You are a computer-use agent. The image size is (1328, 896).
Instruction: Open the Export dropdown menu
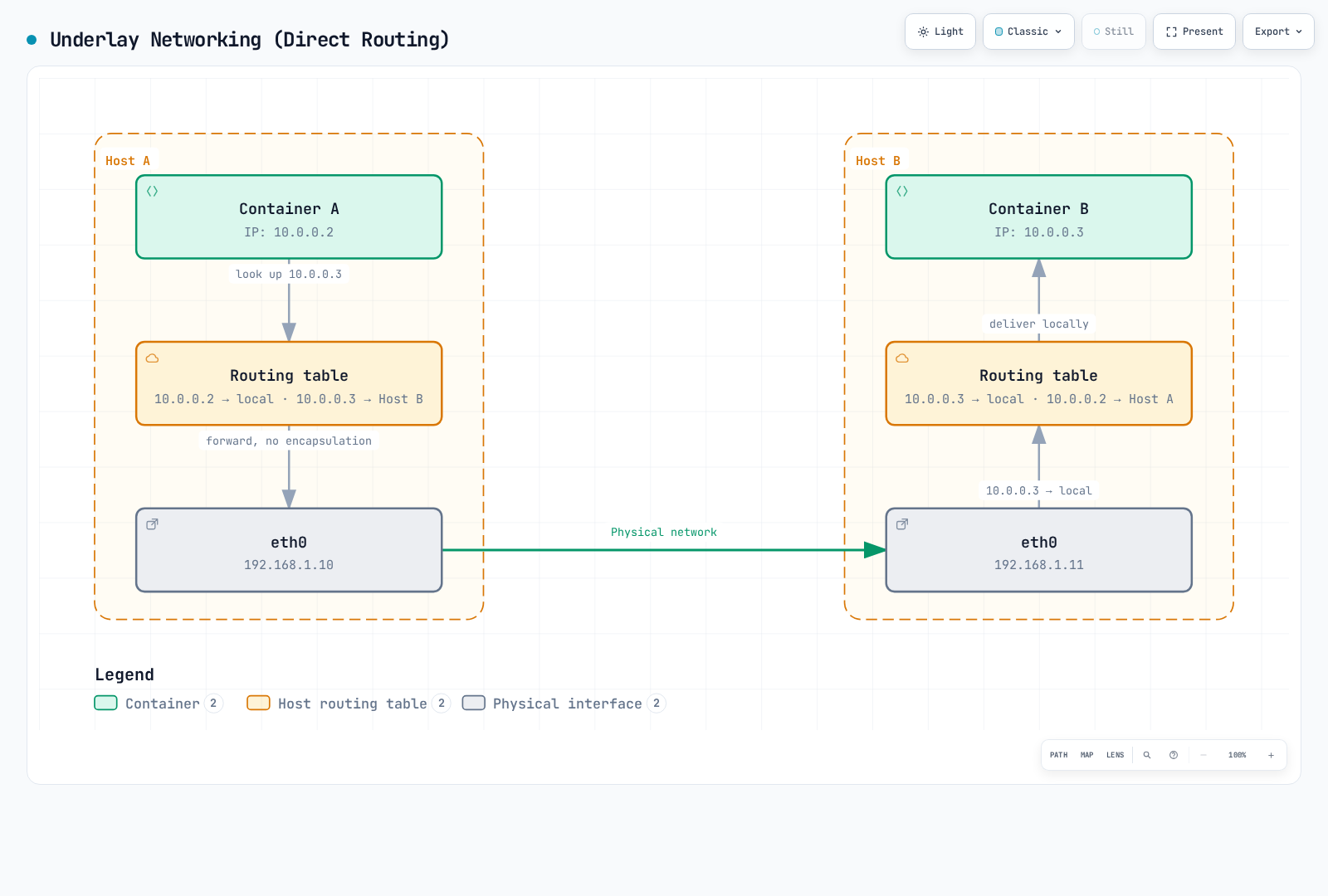click(1278, 32)
